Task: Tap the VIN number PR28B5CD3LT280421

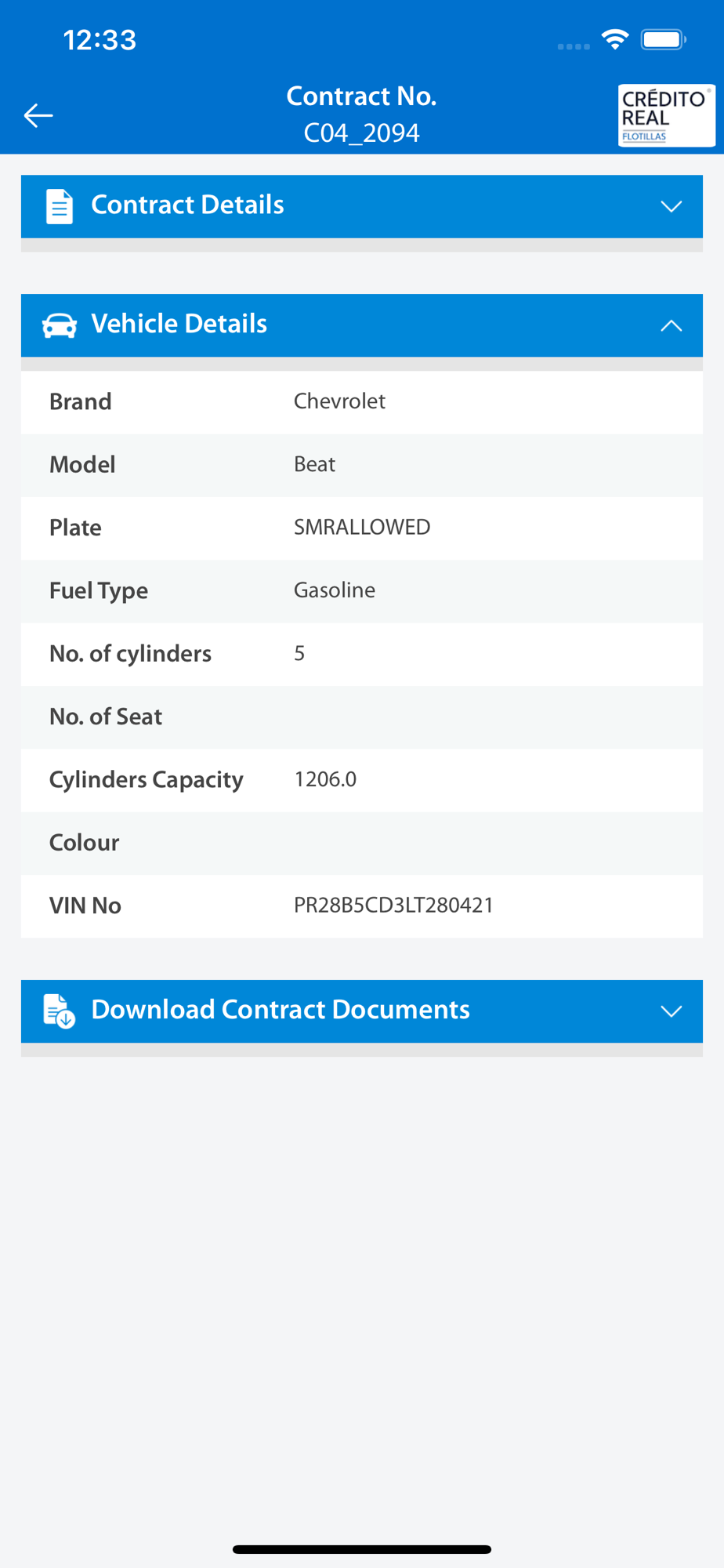Action: [x=393, y=906]
